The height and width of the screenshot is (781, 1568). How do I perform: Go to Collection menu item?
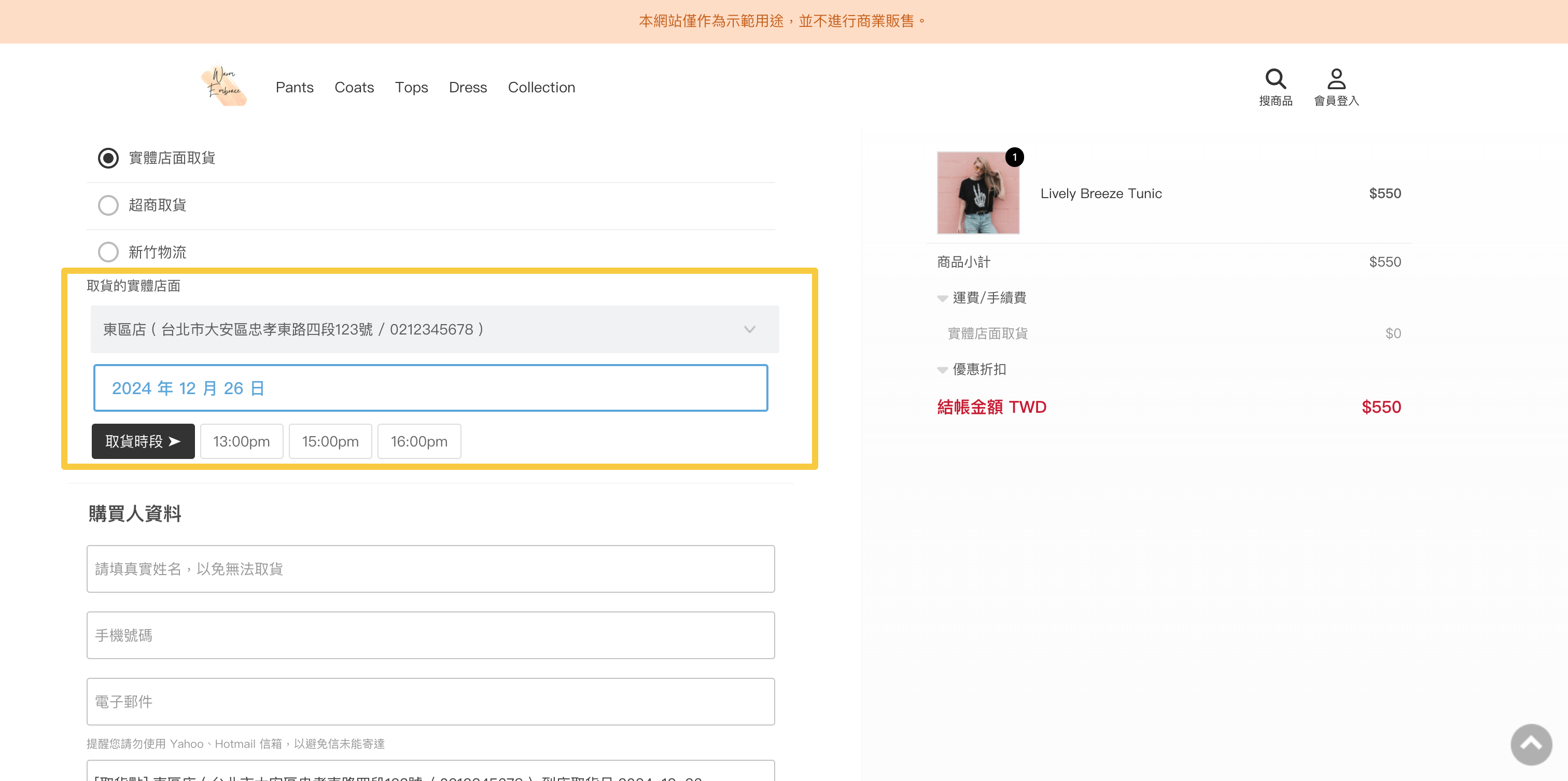point(541,87)
